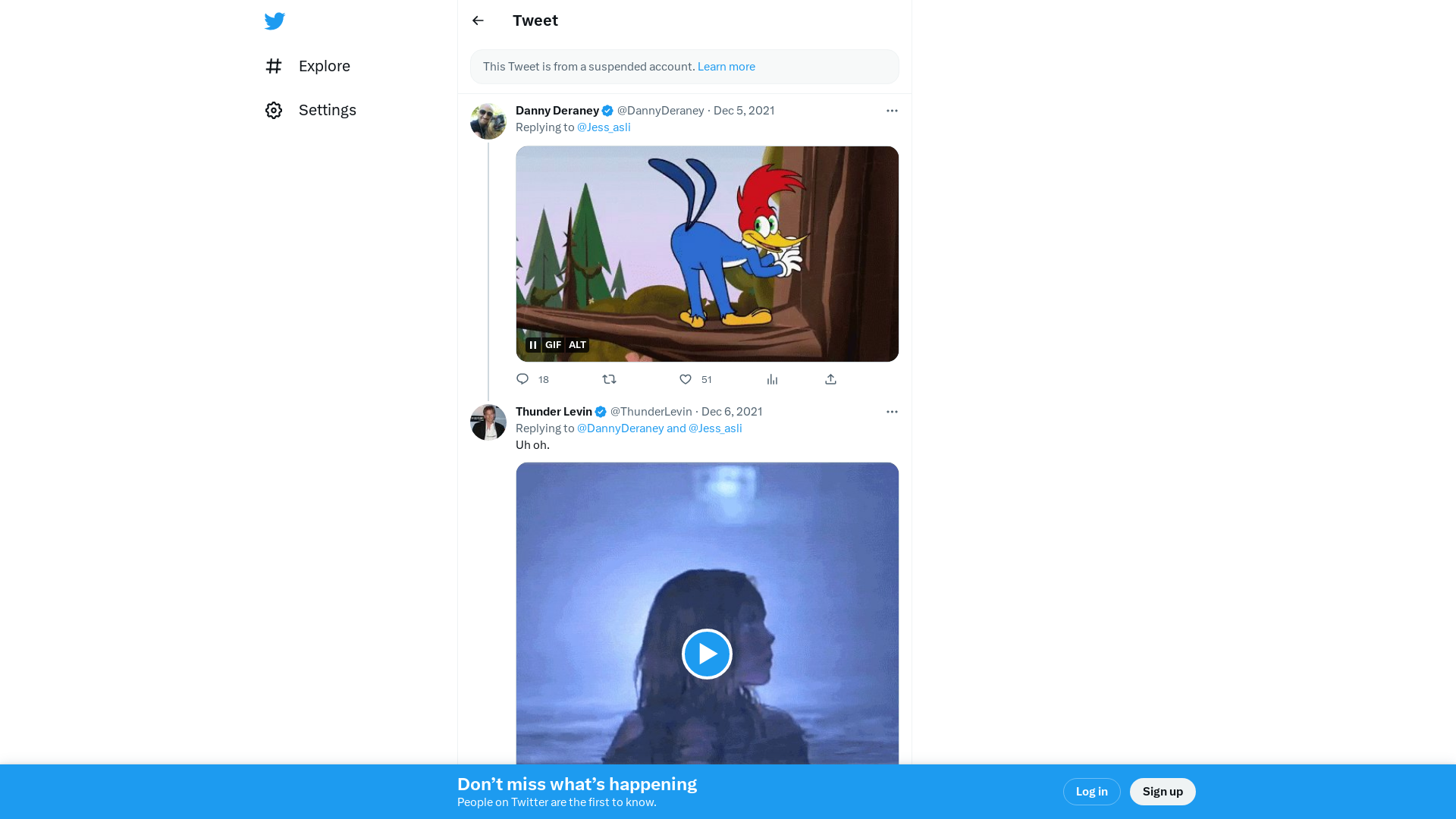The height and width of the screenshot is (819, 1456).
Task: Open the @DannyDeraney mention in Thunder's reply
Action: (620, 428)
